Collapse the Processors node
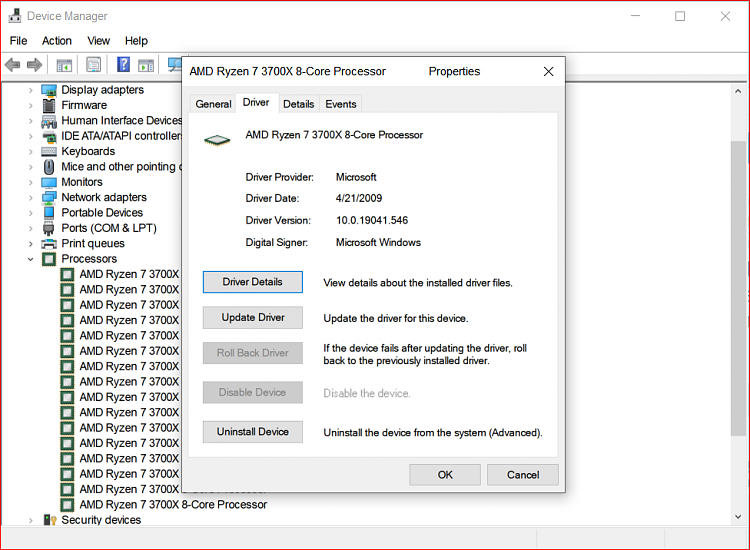The height and width of the screenshot is (550, 750). 31,259
